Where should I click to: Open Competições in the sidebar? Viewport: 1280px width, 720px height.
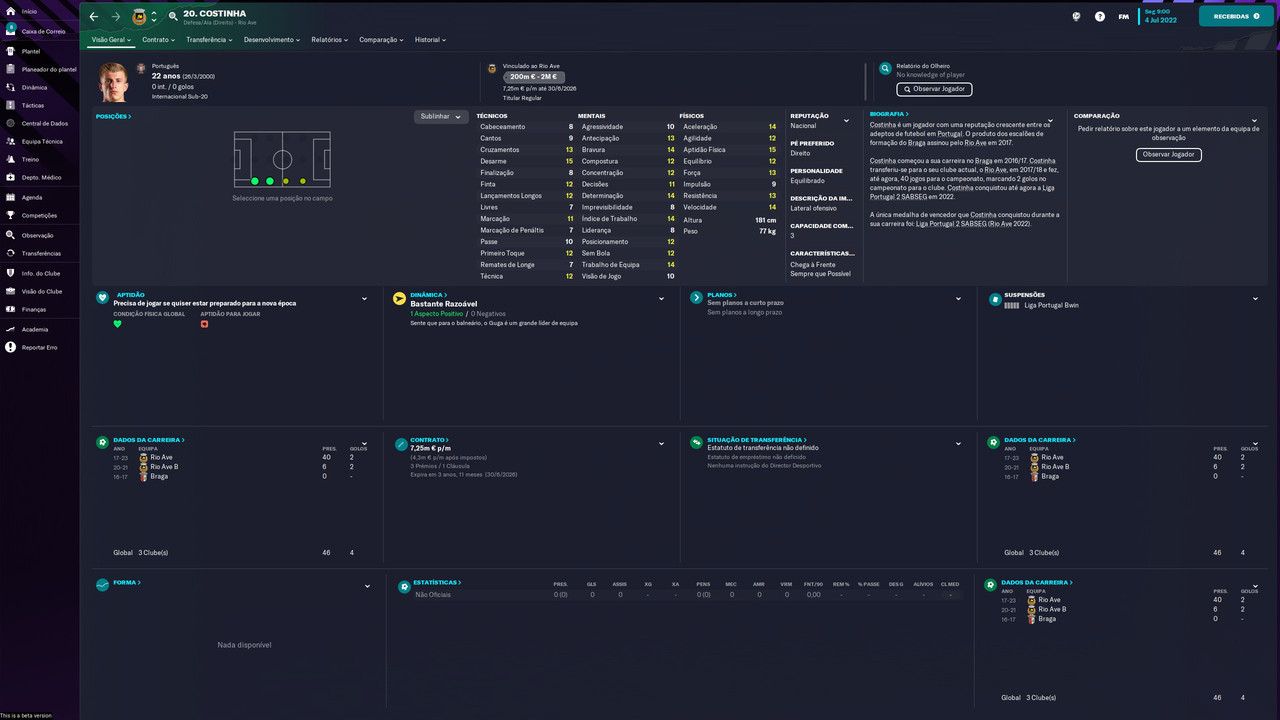(39, 215)
